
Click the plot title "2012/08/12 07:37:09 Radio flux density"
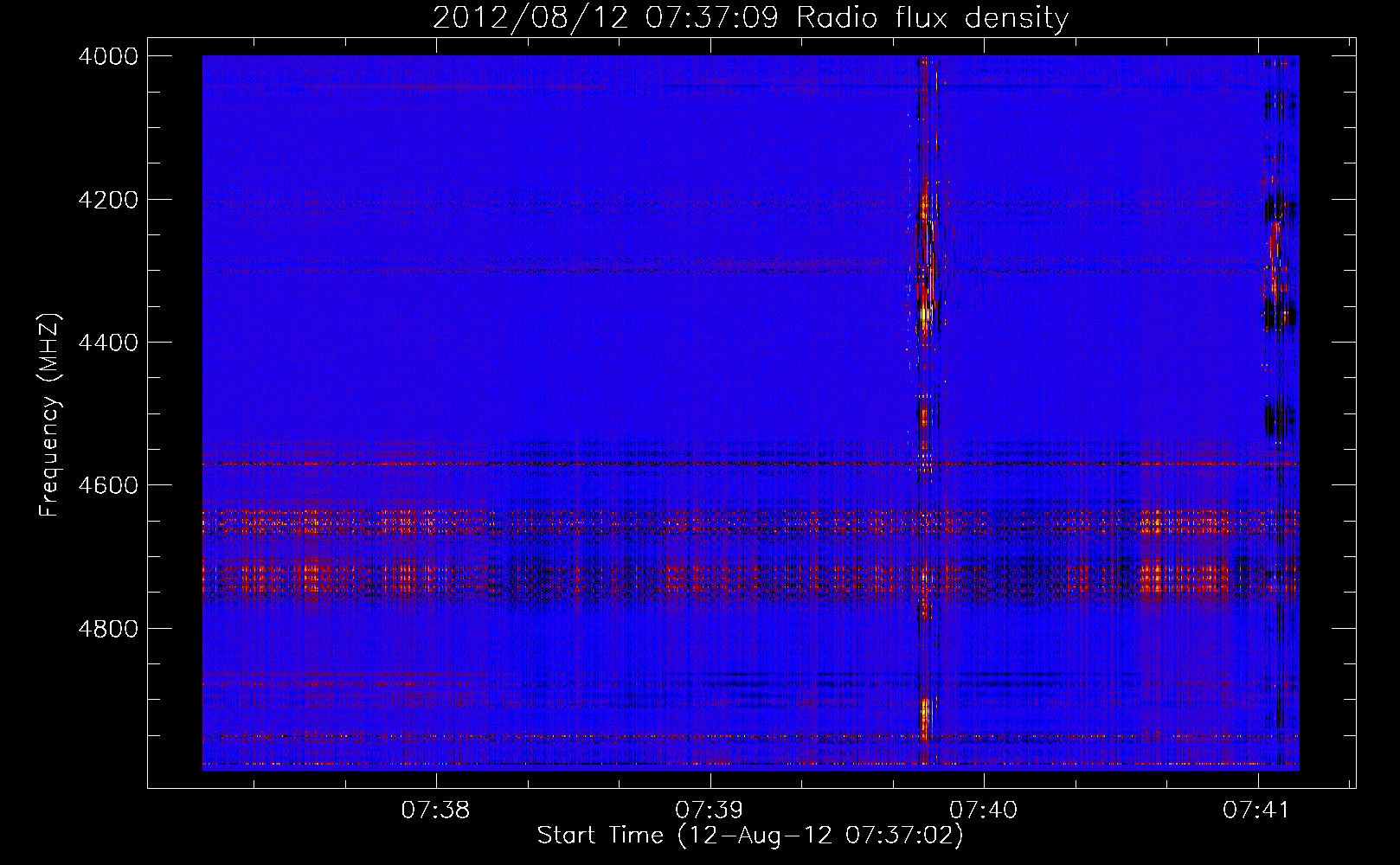(x=750, y=17)
